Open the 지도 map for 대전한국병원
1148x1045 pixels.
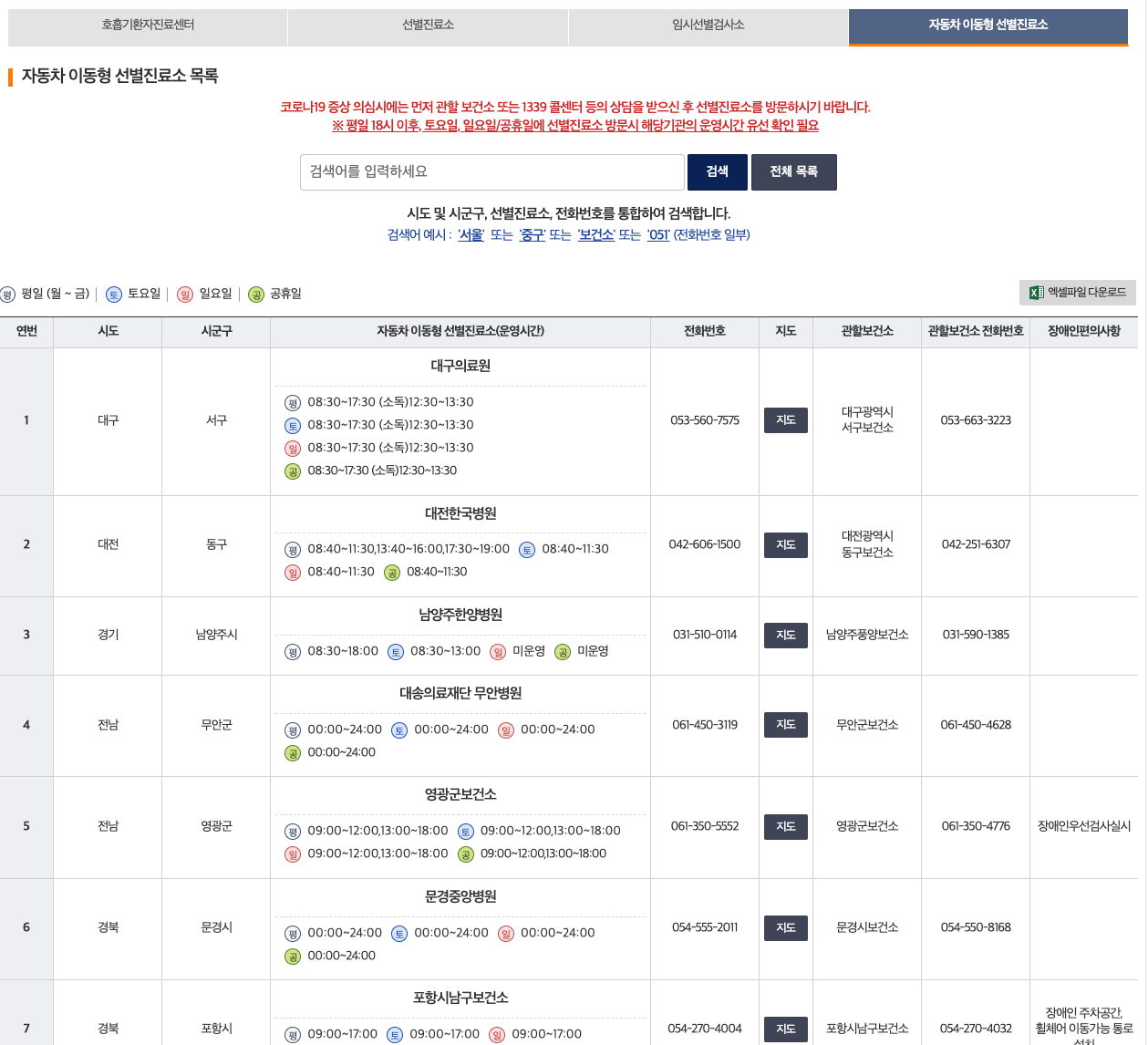(786, 544)
